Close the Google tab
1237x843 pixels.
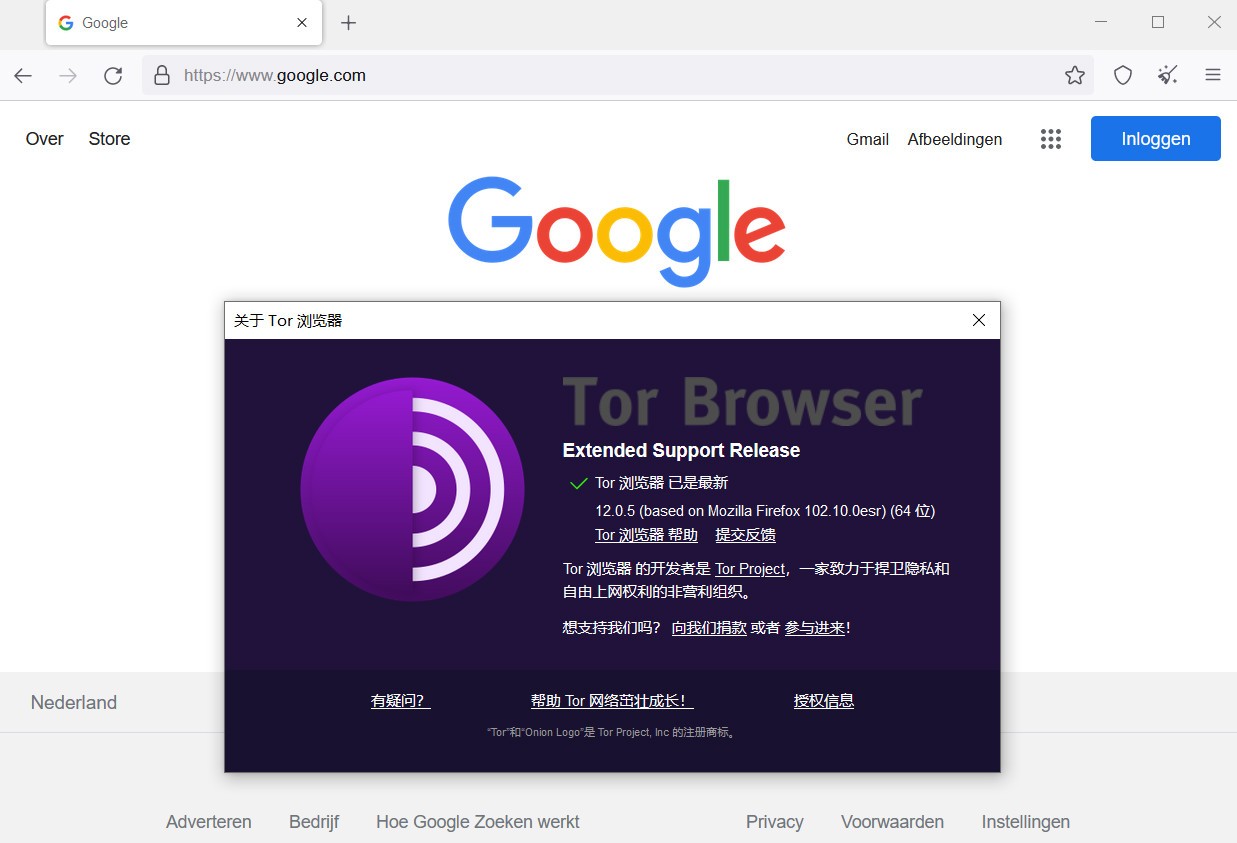click(x=302, y=23)
